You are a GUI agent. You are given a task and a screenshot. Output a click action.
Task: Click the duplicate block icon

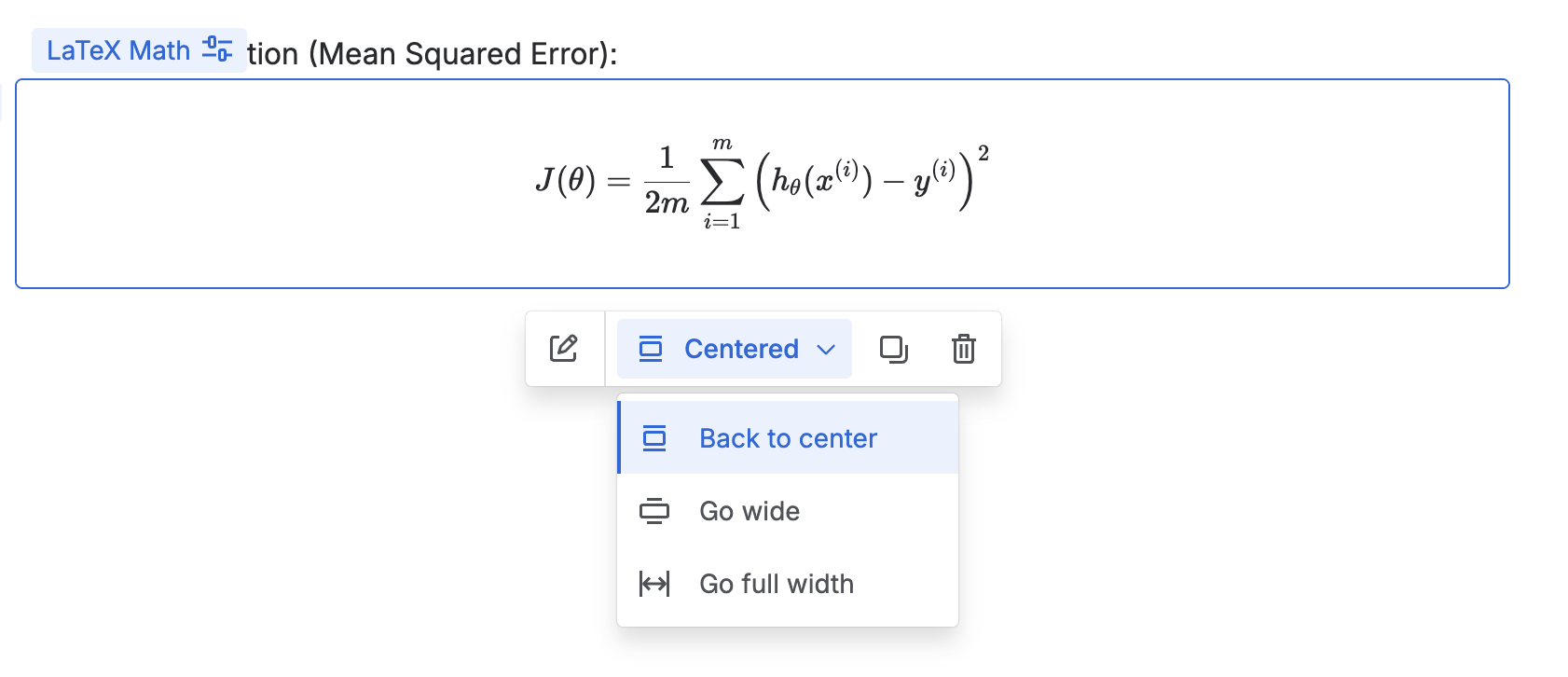click(893, 349)
